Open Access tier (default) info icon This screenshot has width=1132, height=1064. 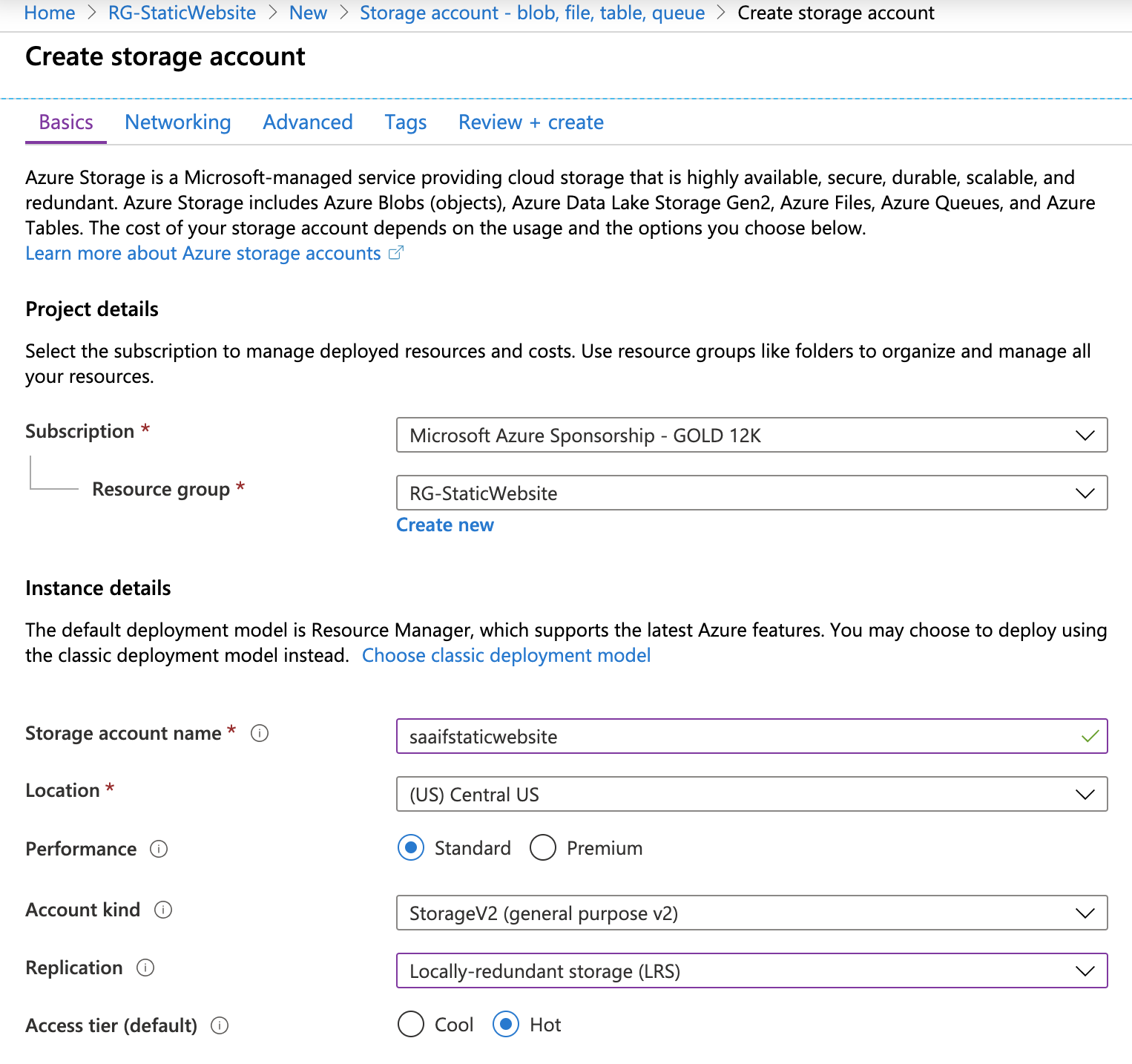pyautogui.click(x=220, y=1025)
